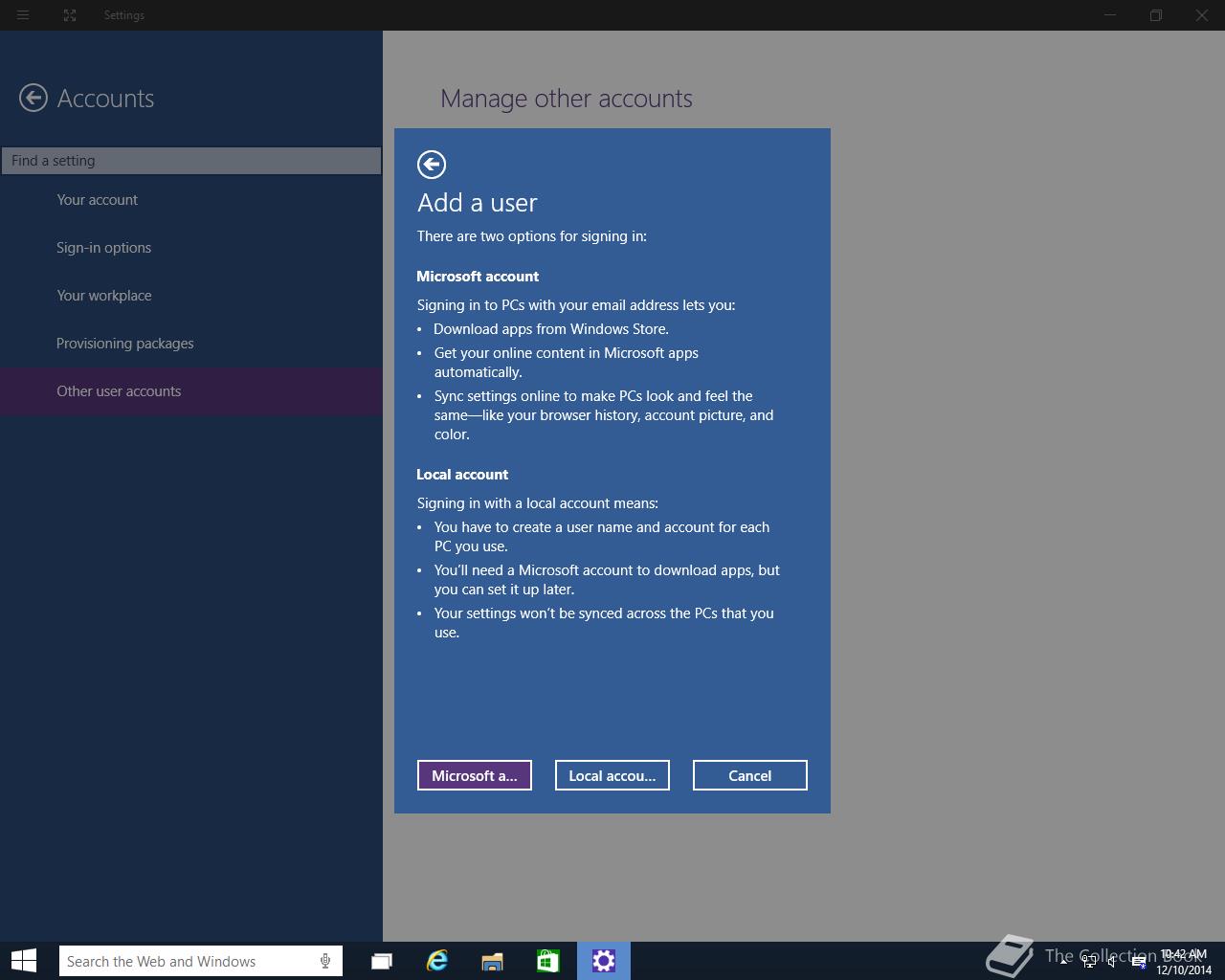Open the notifications tray icon
This screenshot has width=1225, height=980.
tap(1139, 962)
